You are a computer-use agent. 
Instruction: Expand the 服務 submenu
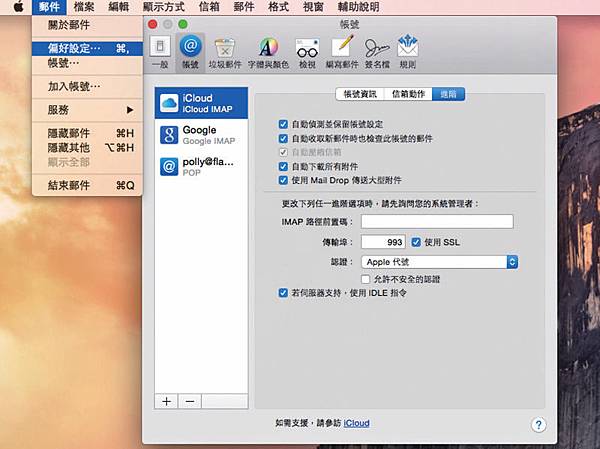click(87, 110)
